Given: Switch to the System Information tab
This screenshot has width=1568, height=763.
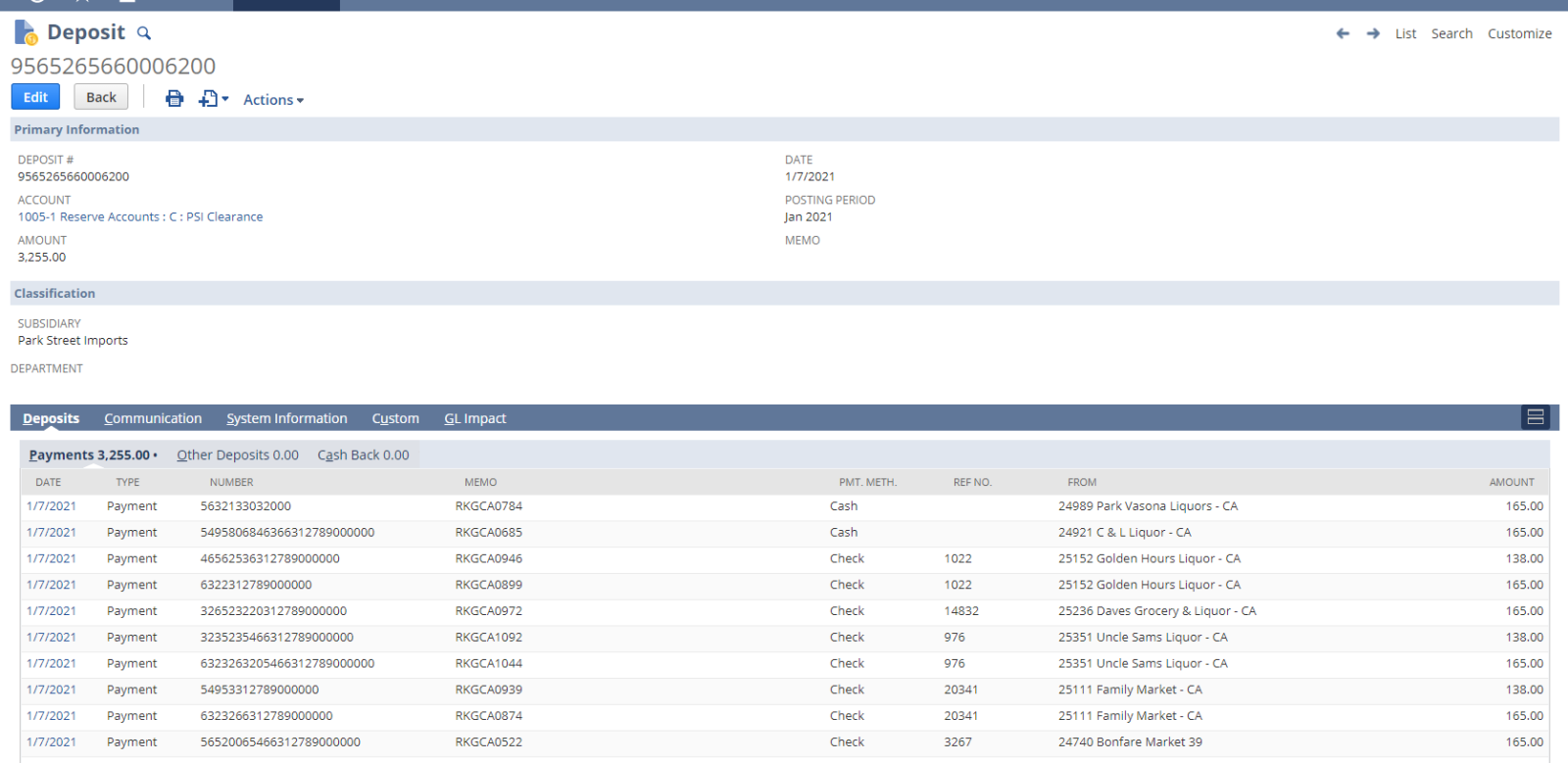Looking at the screenshot, I should 287,418.
